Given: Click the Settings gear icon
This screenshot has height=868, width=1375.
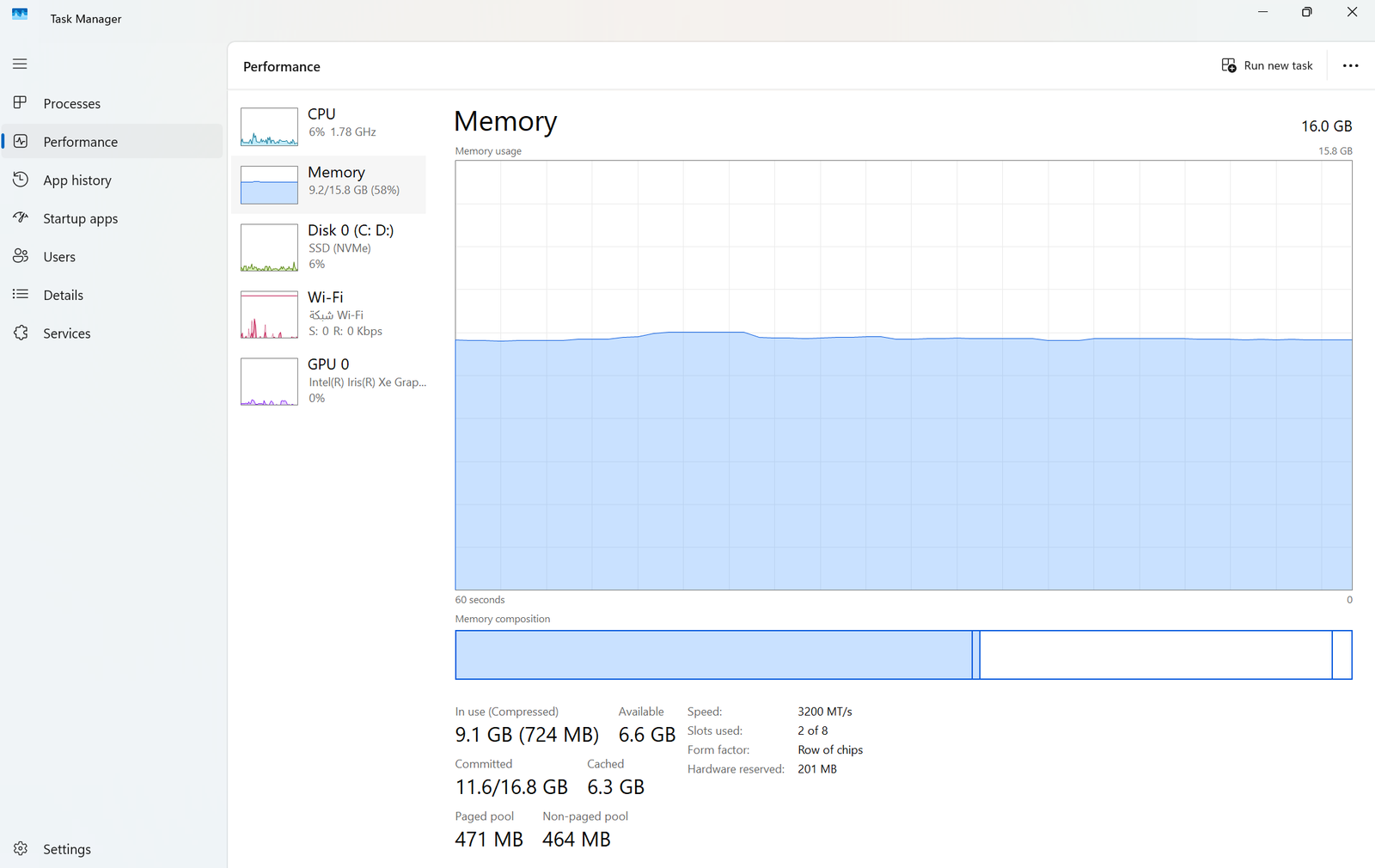Looking at the screenshot, I should (21, 848).
